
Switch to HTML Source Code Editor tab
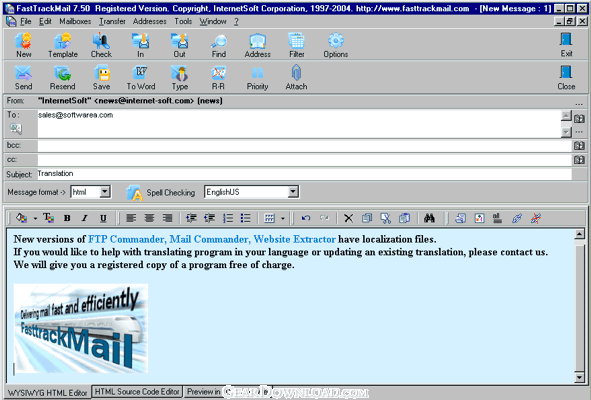137,392
